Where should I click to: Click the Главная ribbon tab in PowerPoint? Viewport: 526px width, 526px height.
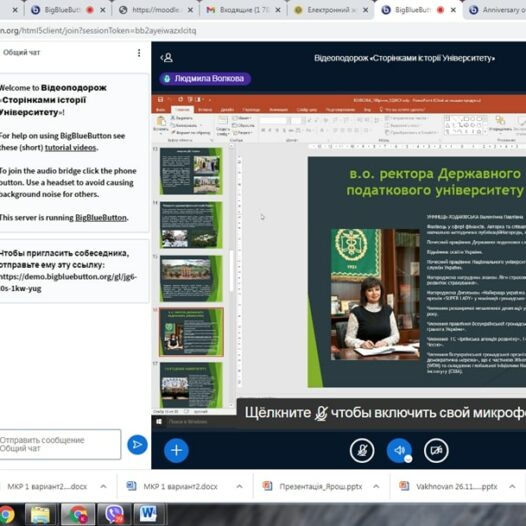click(182, 110)
